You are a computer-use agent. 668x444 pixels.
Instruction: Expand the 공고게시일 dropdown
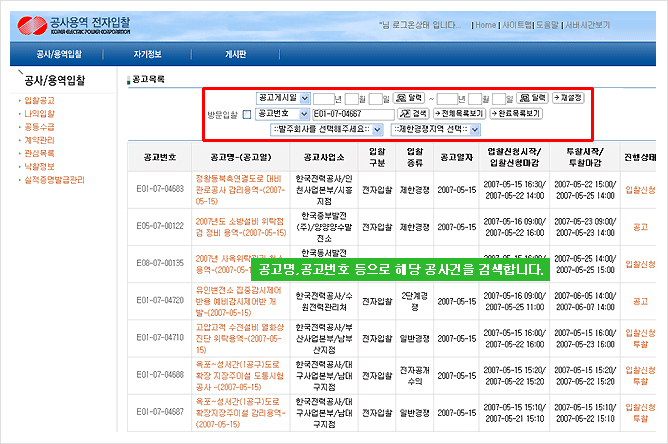[283, 98]
